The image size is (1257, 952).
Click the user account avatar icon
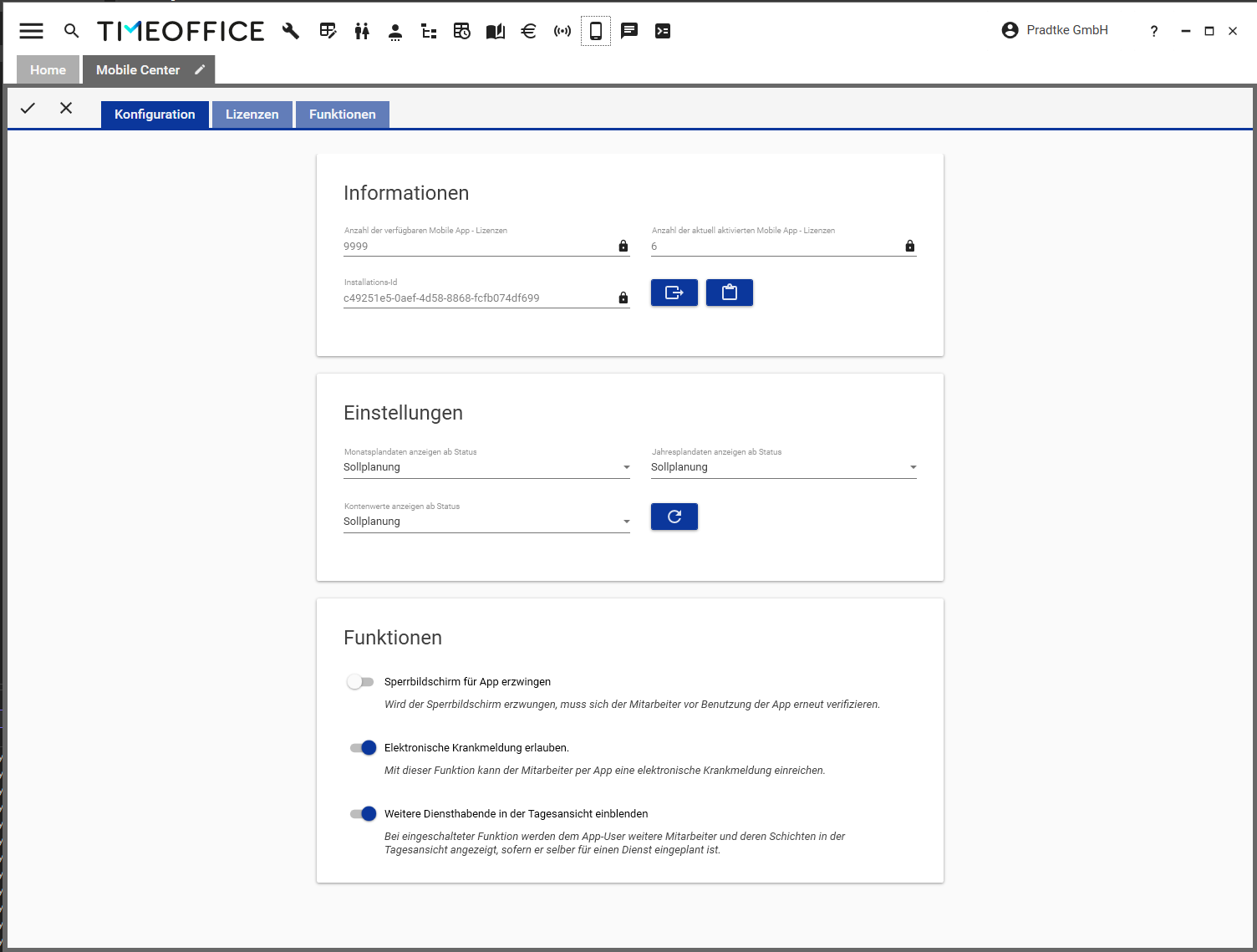click(x=1010, y=30)
